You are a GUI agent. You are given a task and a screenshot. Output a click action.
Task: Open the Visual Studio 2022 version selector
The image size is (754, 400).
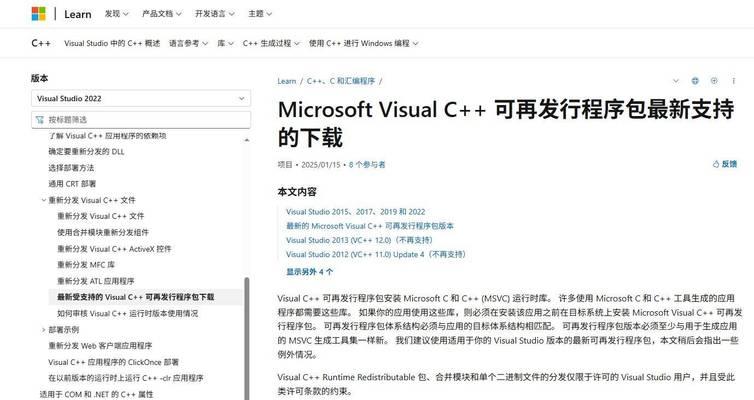[x=141, y=99]
